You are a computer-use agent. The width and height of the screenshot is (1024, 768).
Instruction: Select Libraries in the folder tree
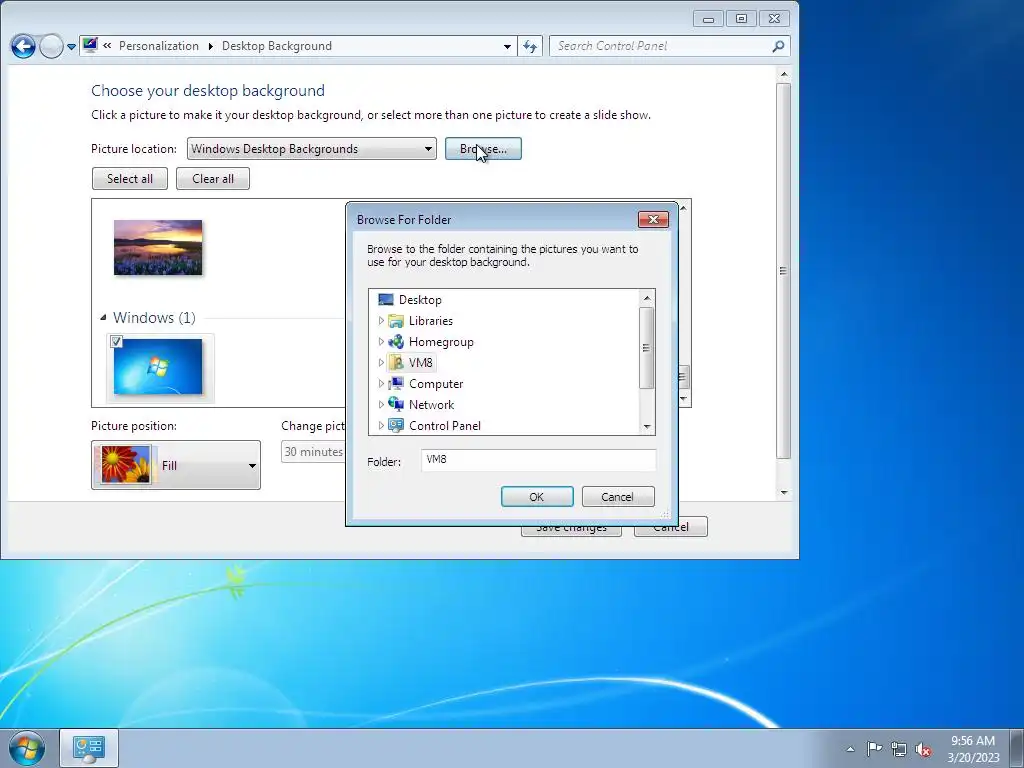tap(430, 321)
